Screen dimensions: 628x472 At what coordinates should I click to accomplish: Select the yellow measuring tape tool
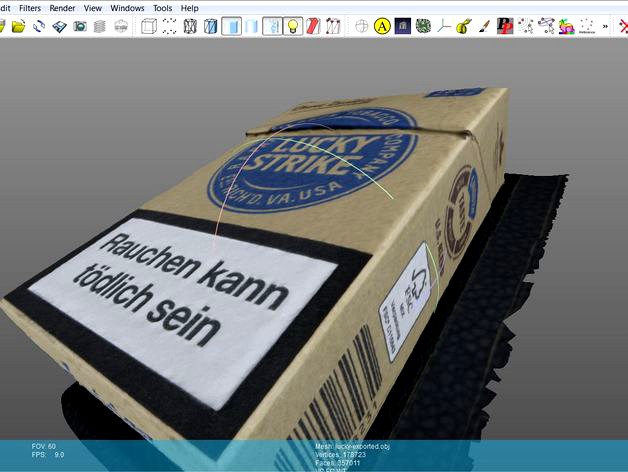[464, 26]
